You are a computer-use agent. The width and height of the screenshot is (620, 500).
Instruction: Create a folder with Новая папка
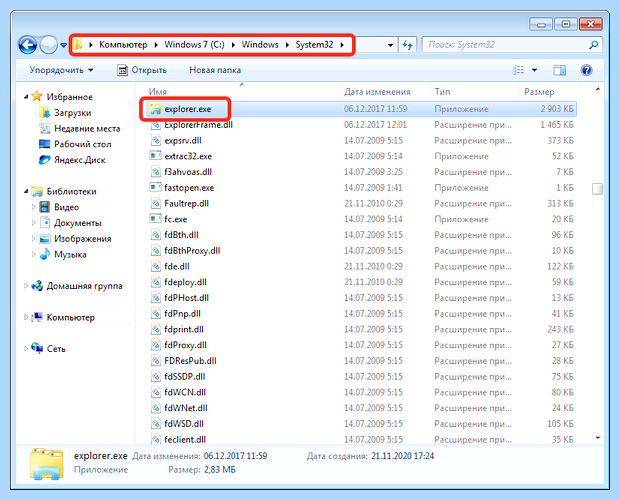[x=215, y=70]
